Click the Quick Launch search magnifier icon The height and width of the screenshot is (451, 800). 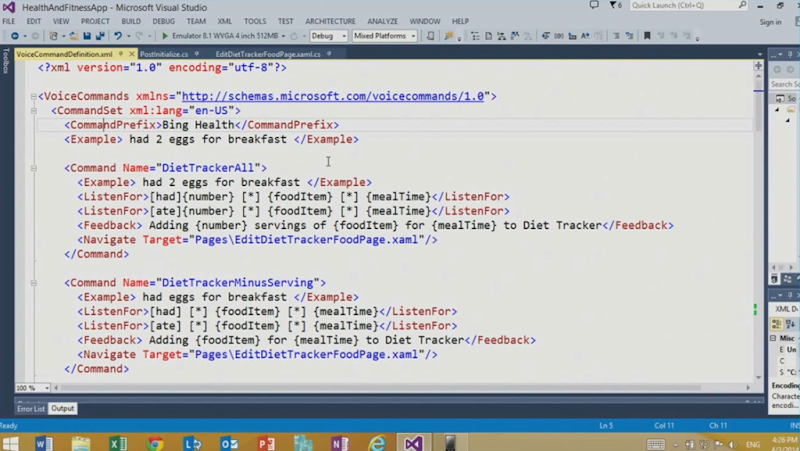(742, 5)
